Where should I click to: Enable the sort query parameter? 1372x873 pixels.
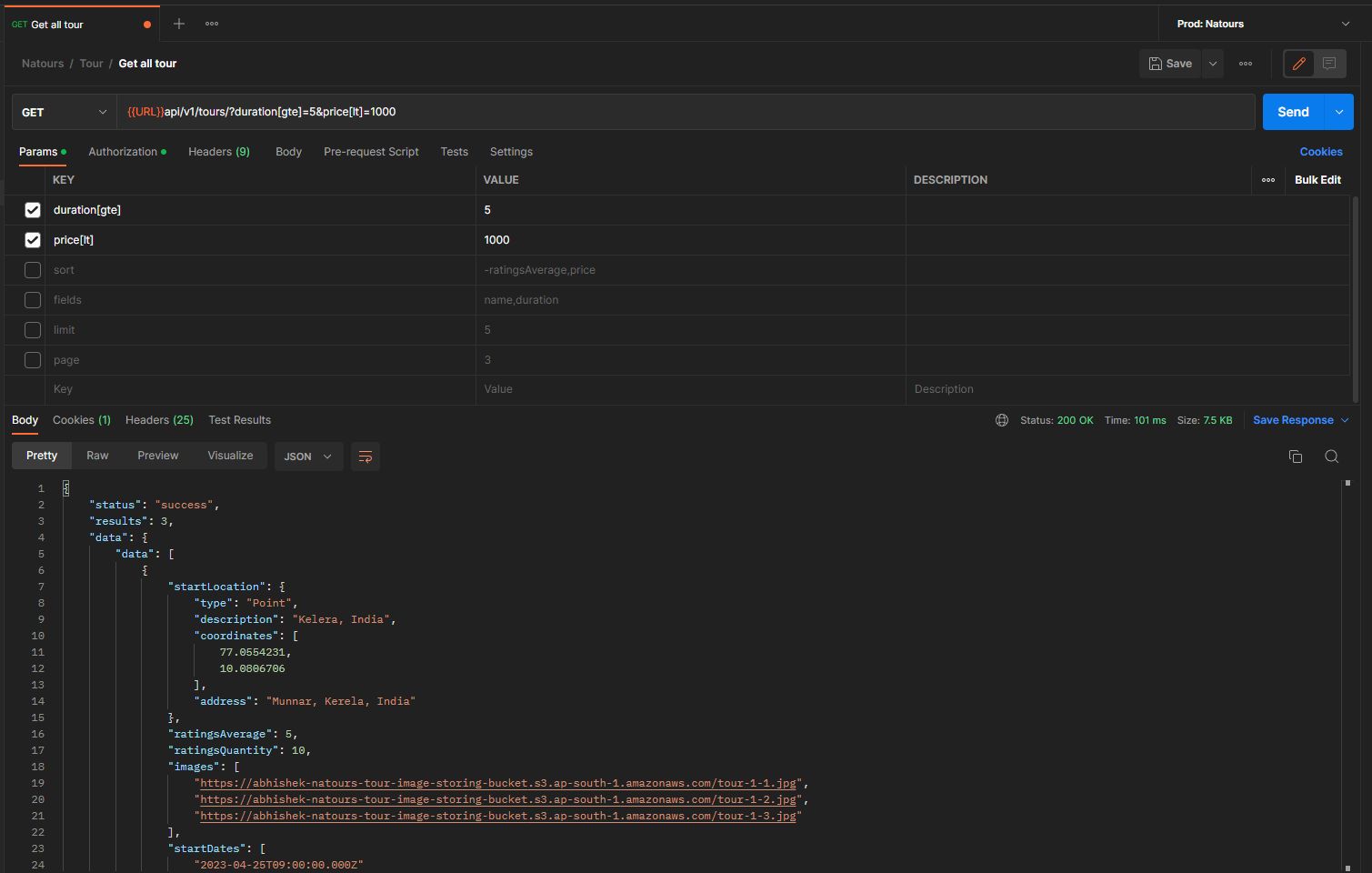coord(33,269)
